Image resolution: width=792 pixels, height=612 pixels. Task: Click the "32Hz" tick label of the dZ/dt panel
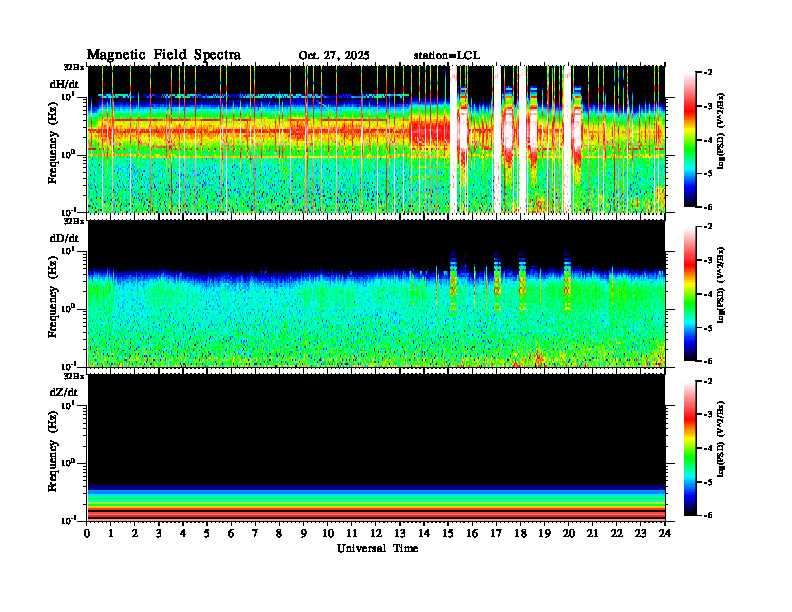pyautogui.click(x=74, y=376)
